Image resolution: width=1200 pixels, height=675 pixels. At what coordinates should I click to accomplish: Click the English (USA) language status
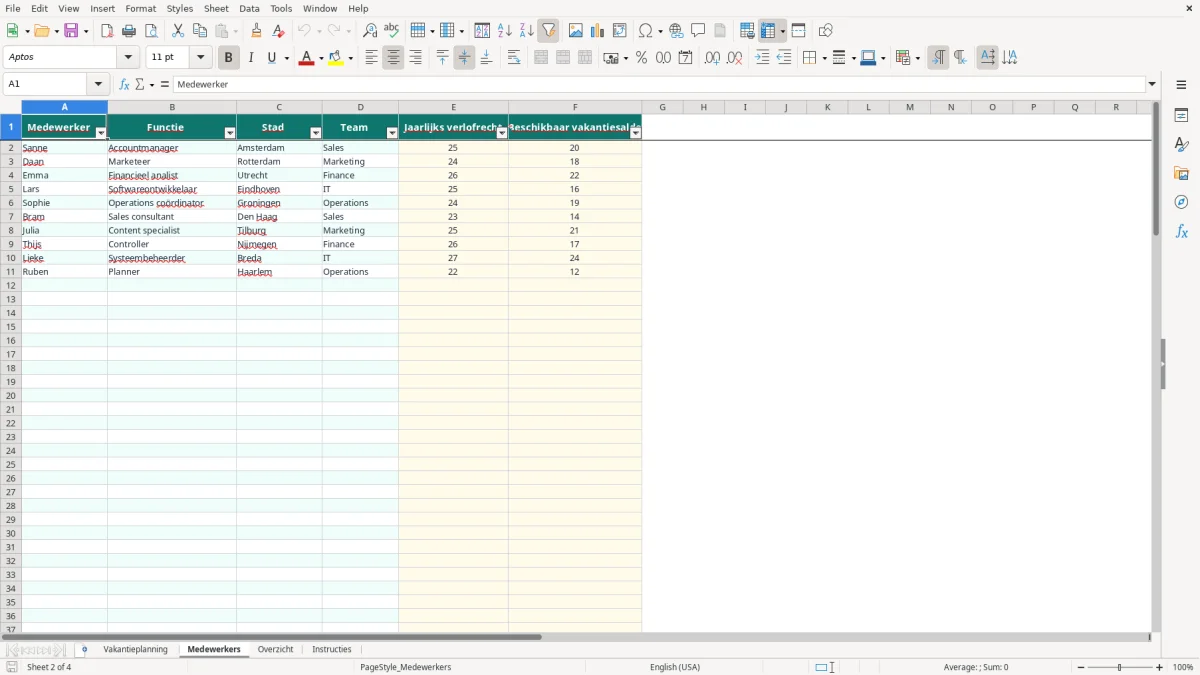[675, 667]
